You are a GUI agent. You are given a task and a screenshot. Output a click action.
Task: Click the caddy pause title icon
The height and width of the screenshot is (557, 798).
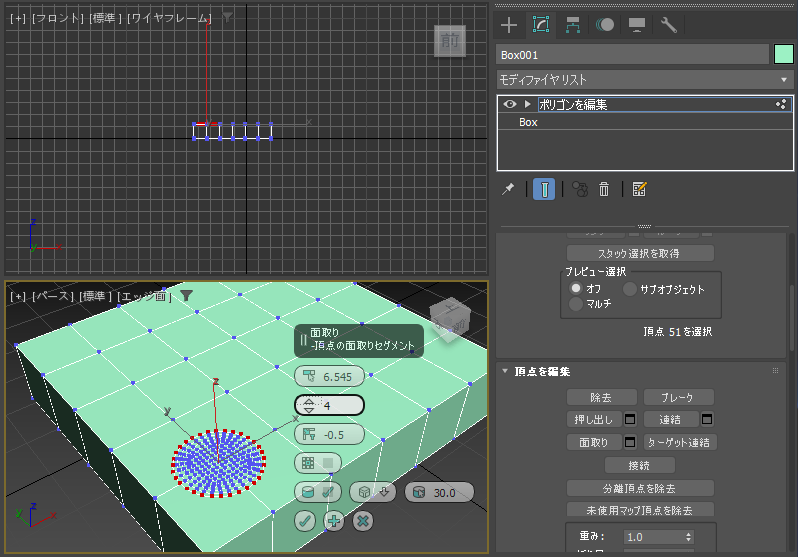303,340
